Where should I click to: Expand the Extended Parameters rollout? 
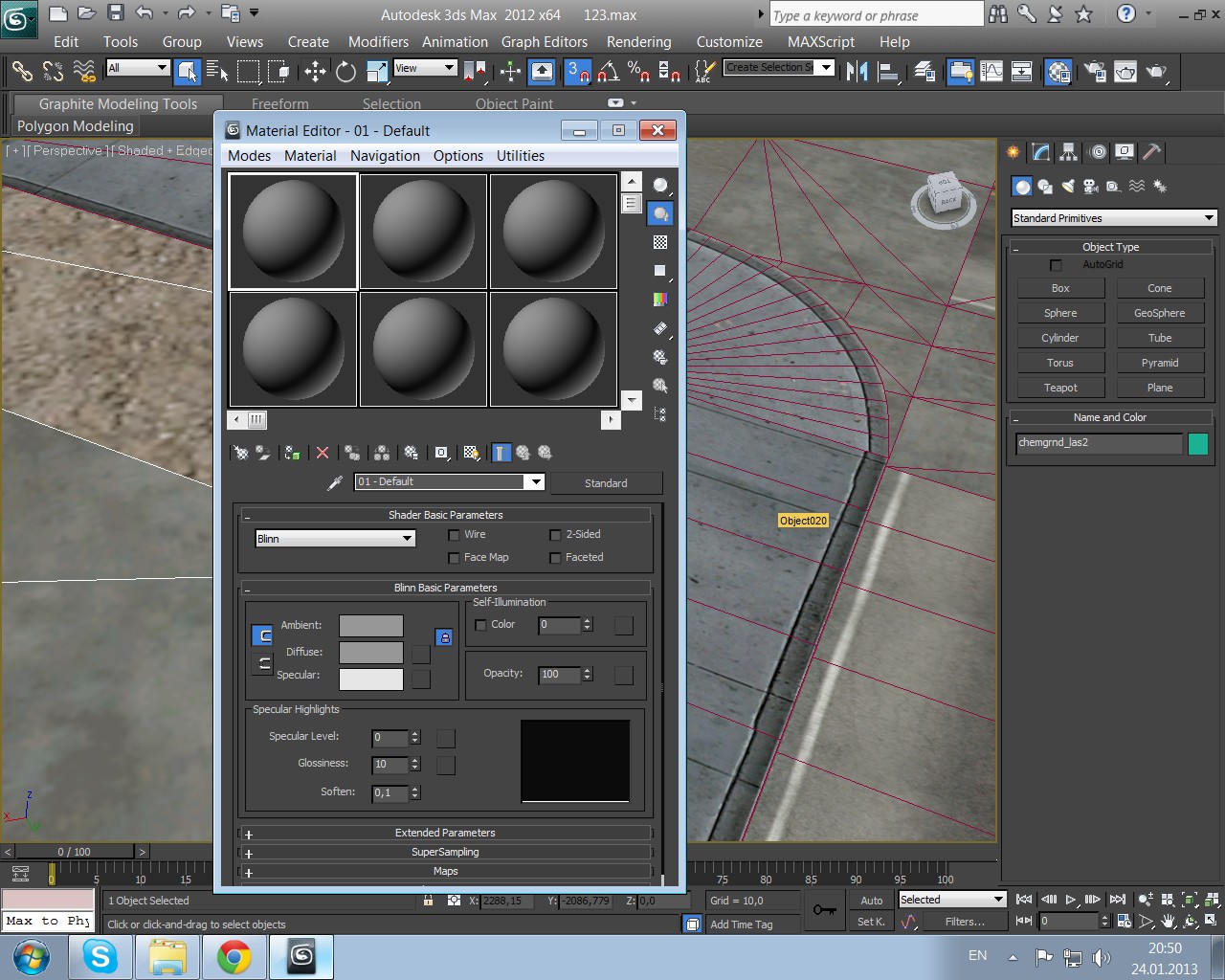click(445, 833)
